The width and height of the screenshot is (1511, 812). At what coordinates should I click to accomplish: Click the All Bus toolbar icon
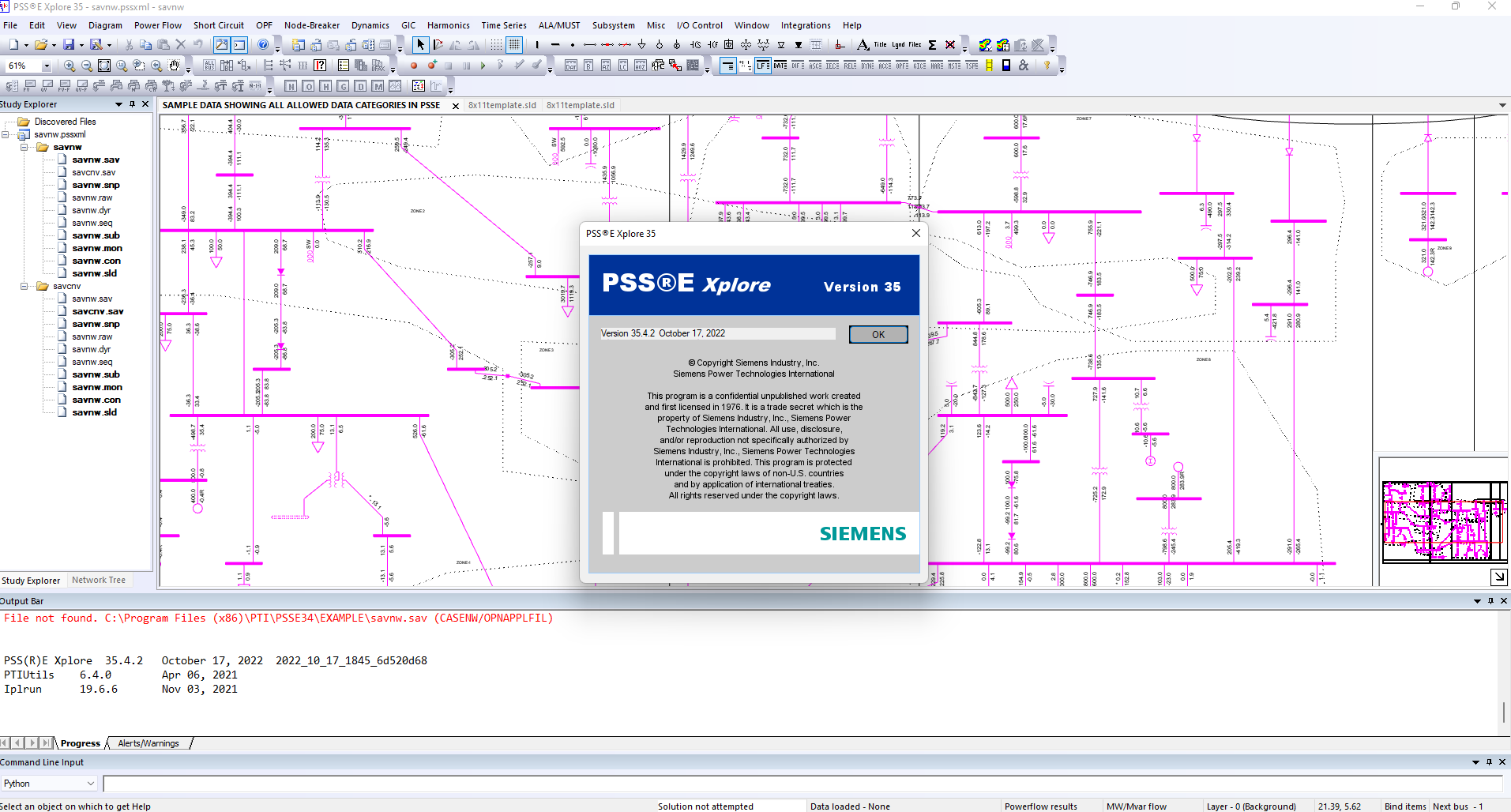pos(209,66)
